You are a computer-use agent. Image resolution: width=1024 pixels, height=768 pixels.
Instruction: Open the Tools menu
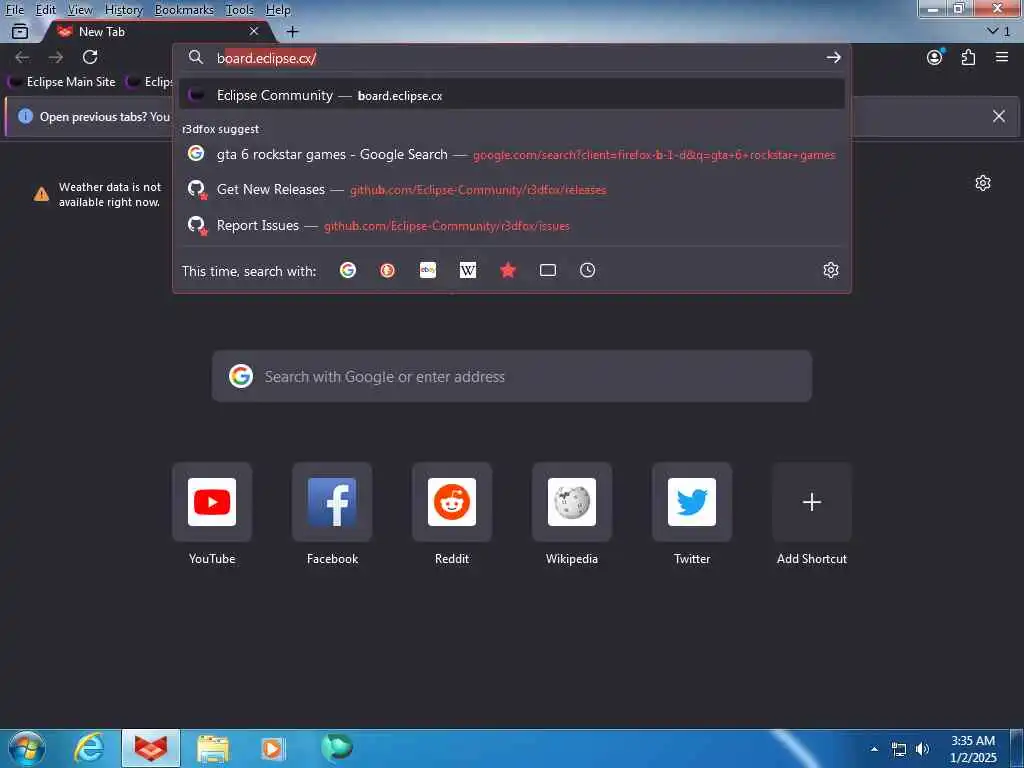point(240,10)
